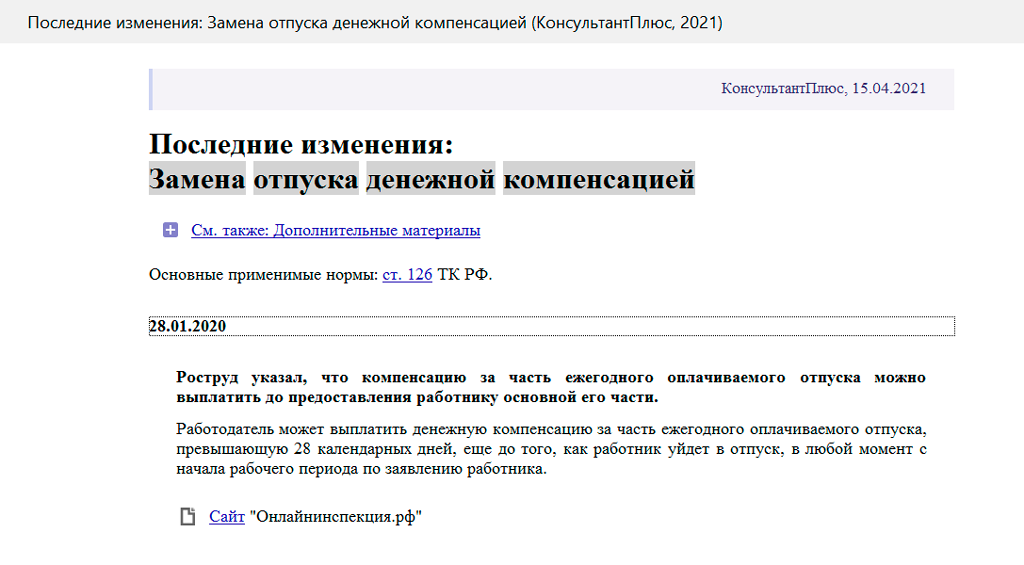Expand the plus icon beside 'См. также'
1024x565 pixels.
pyautogui.click(x=170, y=230)
